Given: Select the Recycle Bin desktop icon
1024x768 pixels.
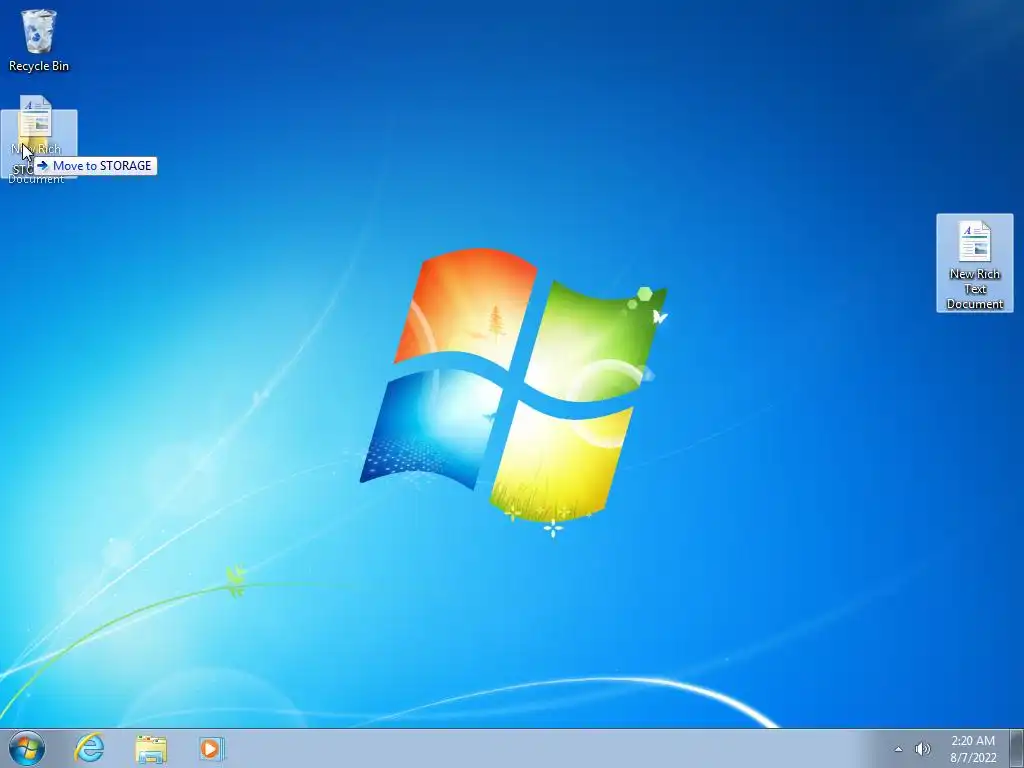Looking at the screenshot, I should pos(39,40).
